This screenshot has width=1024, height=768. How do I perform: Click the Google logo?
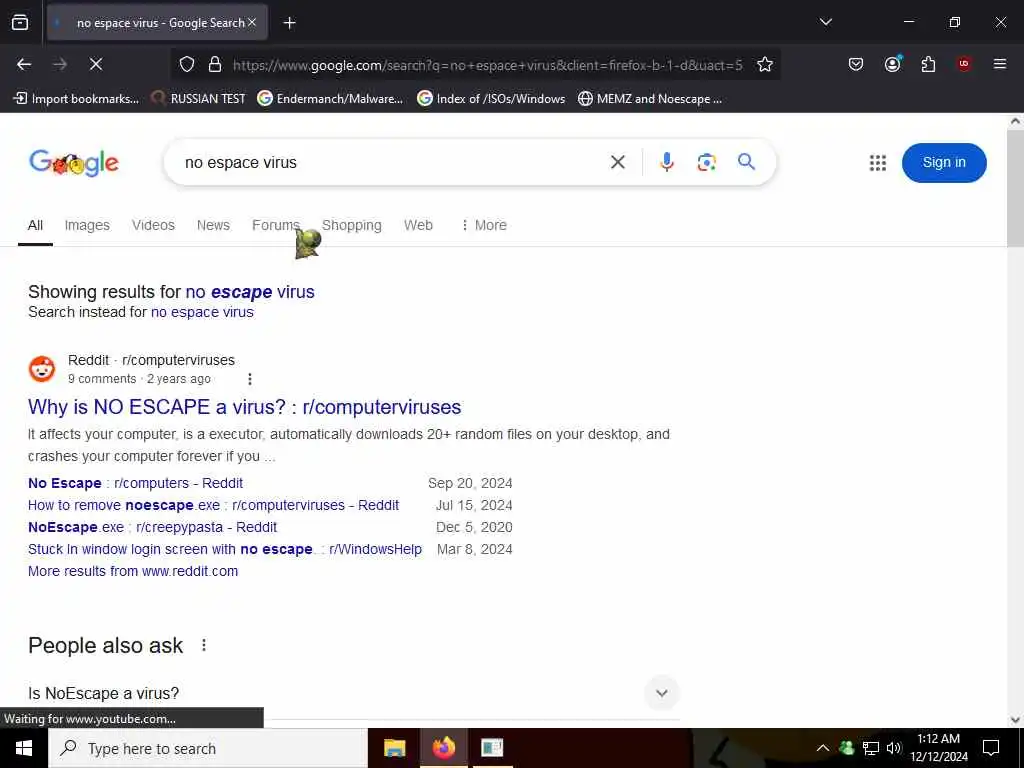point(74,163)
